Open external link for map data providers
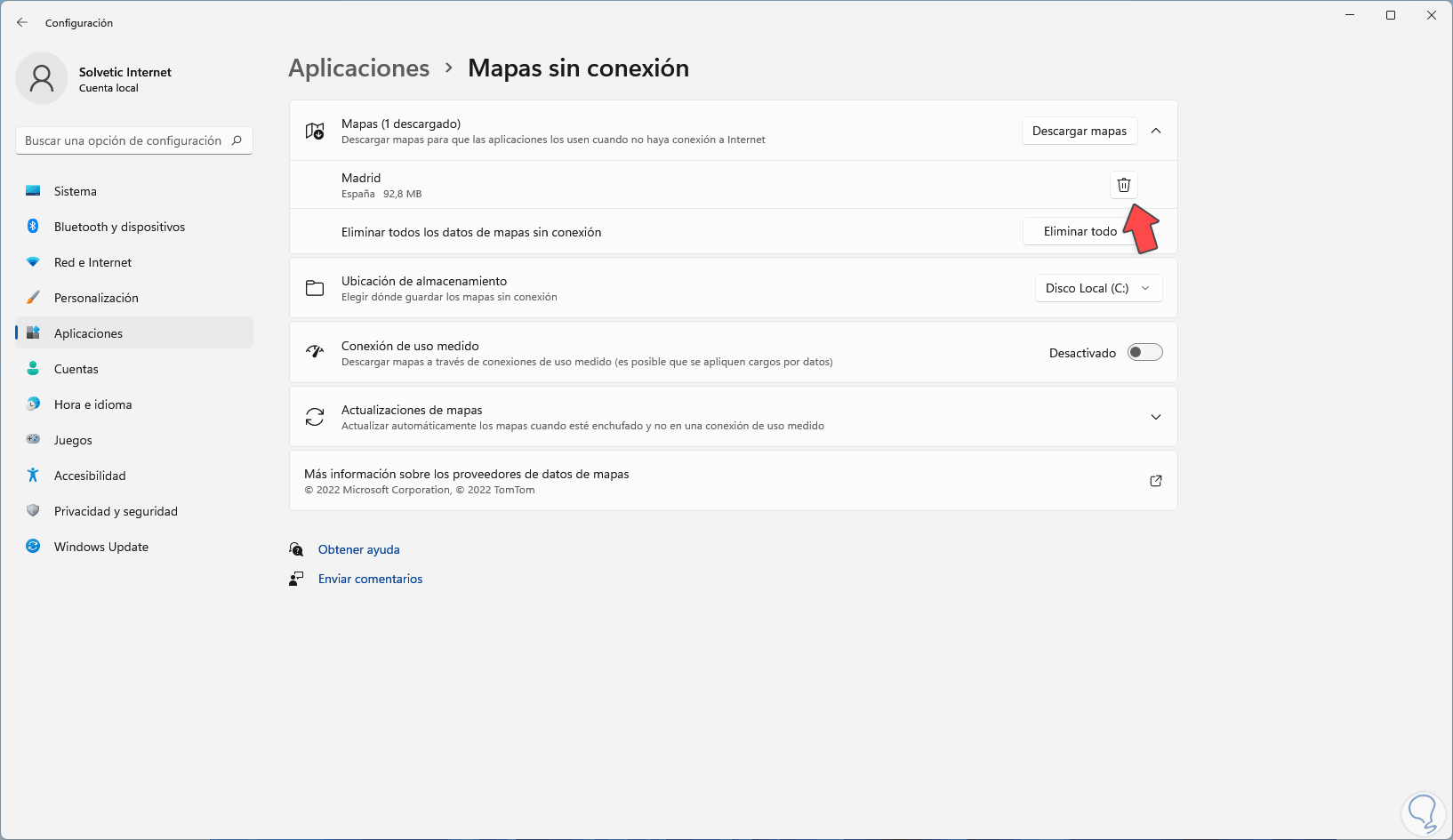This screenshot has height=840, width=1453. point(1156,481)
